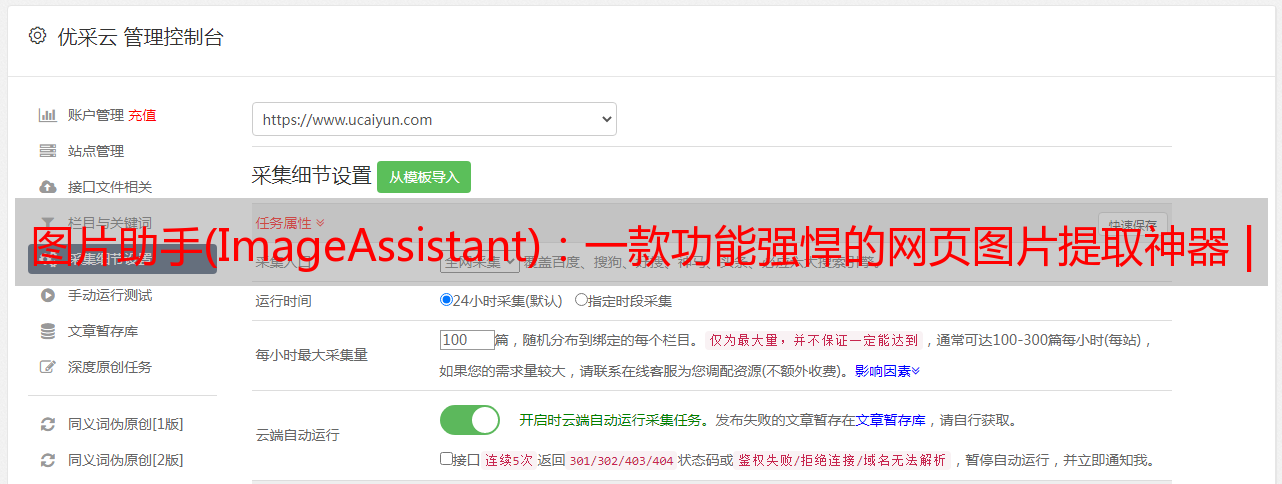1282x484 pixels.
Task: Open 同义词伪原创[2版] menu item
Action: tap(126, 460)
